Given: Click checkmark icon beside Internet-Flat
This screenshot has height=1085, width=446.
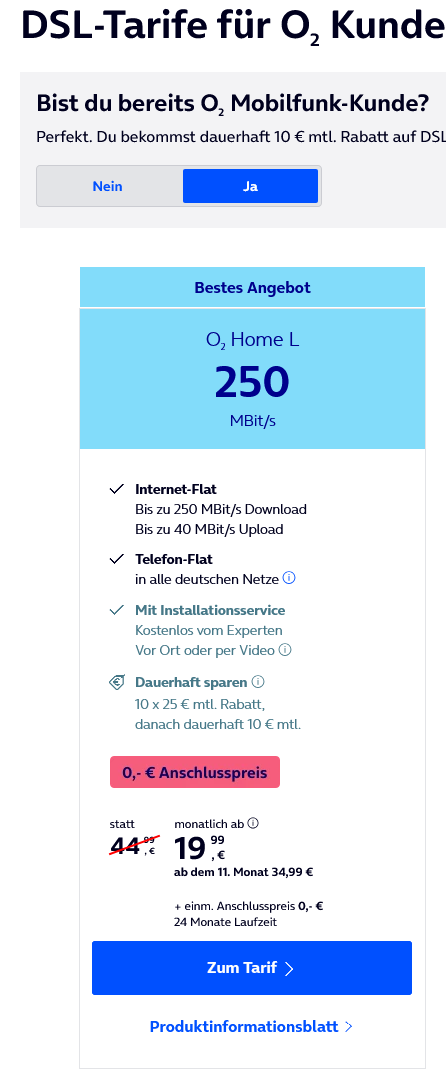Looking at the screenshot, I should coord(116,490).
